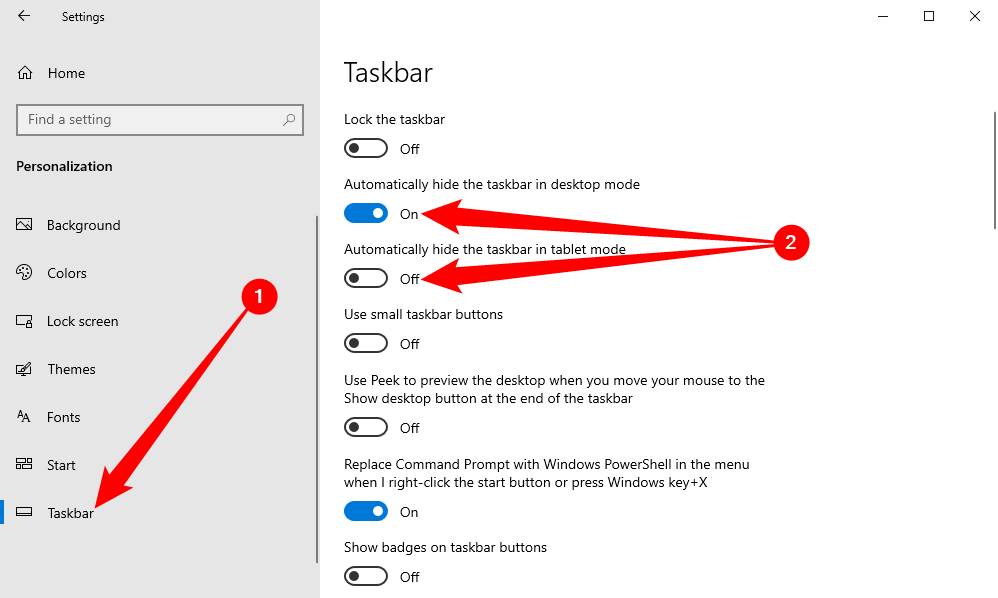Open Background via its picture icon

click(25, 225)
